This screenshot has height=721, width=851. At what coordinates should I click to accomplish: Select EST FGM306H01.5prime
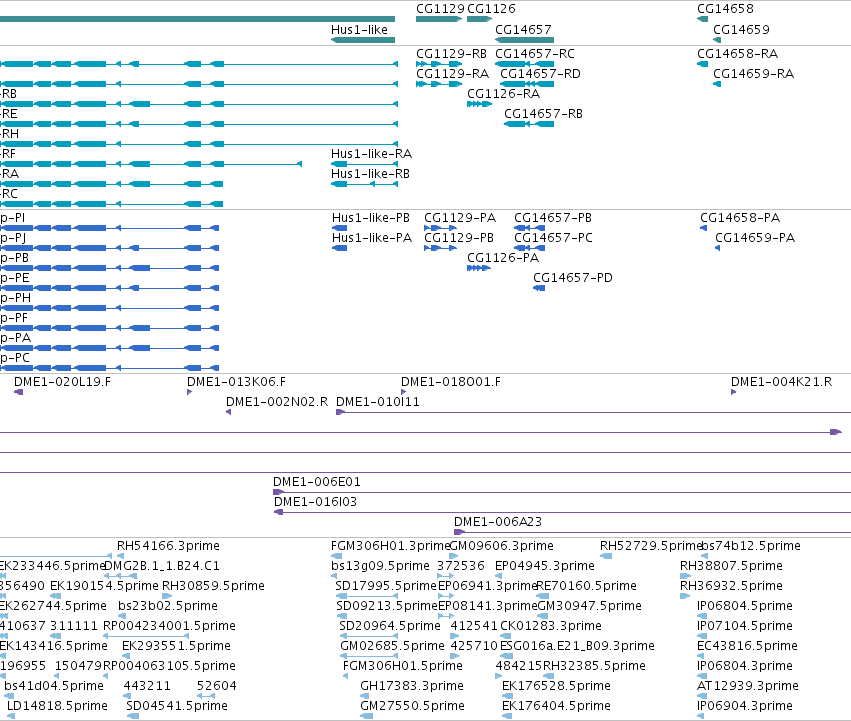(403, 666)
